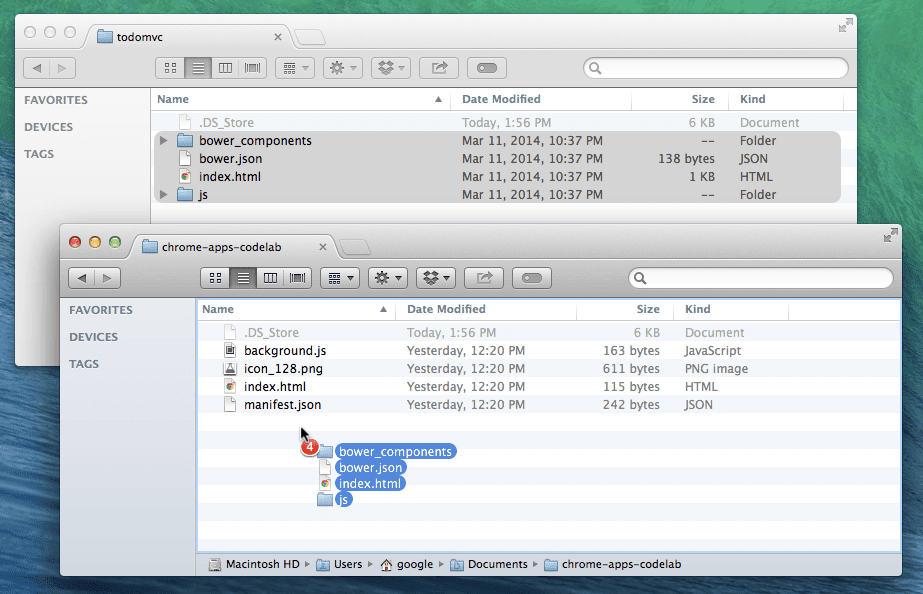Select list view in the todomvc window

pyautogui.click(x=198, y=67)
